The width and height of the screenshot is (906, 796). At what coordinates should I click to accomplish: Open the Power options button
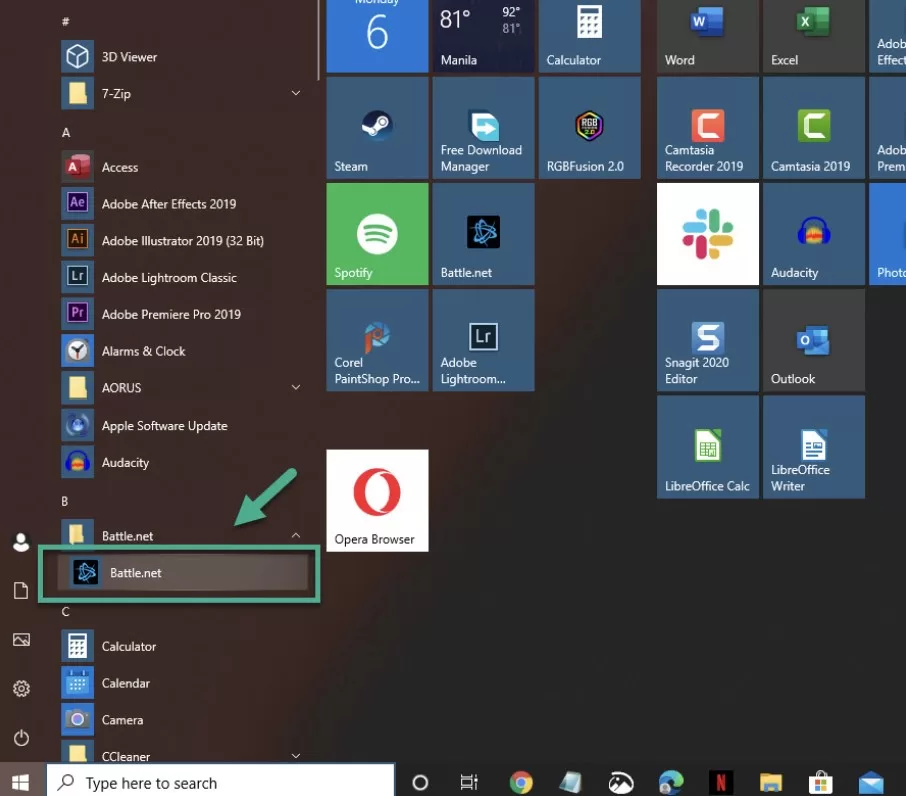21,738
